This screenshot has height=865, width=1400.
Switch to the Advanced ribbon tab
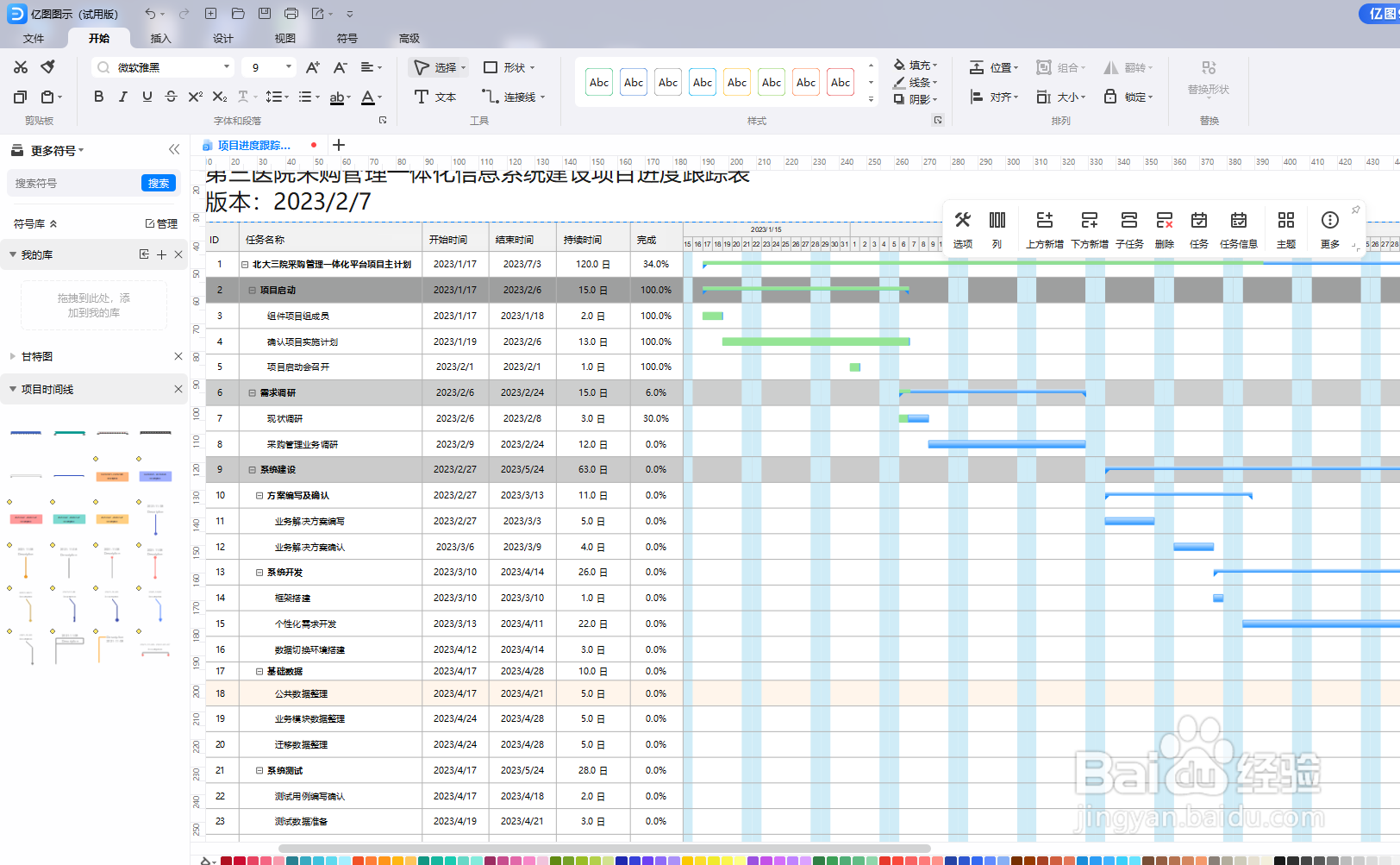coord(409,38)
